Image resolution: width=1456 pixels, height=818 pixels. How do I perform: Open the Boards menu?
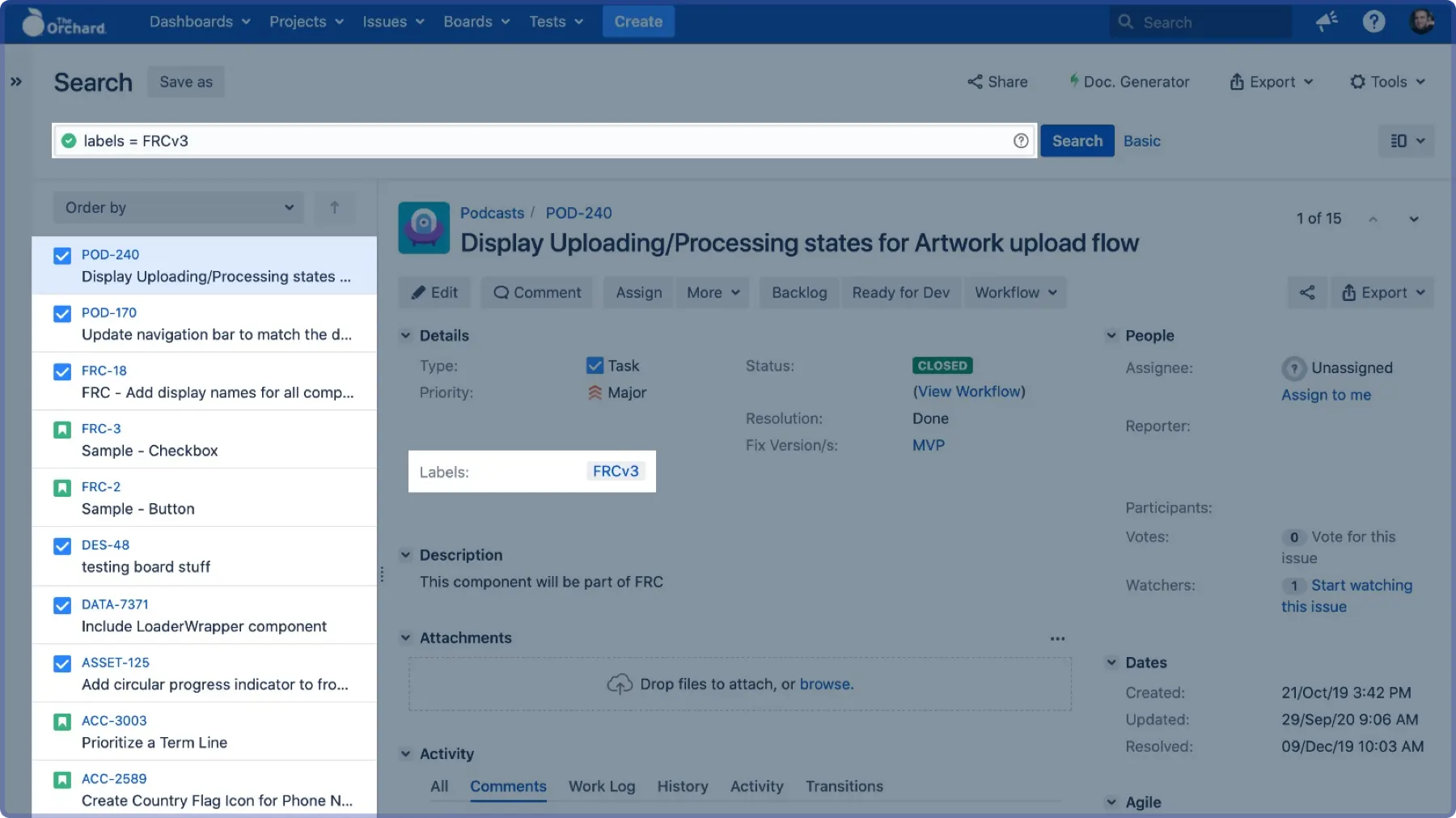476,22
